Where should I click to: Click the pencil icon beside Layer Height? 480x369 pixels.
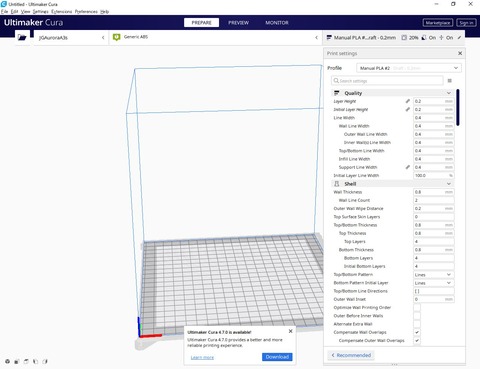click(407, 101)
